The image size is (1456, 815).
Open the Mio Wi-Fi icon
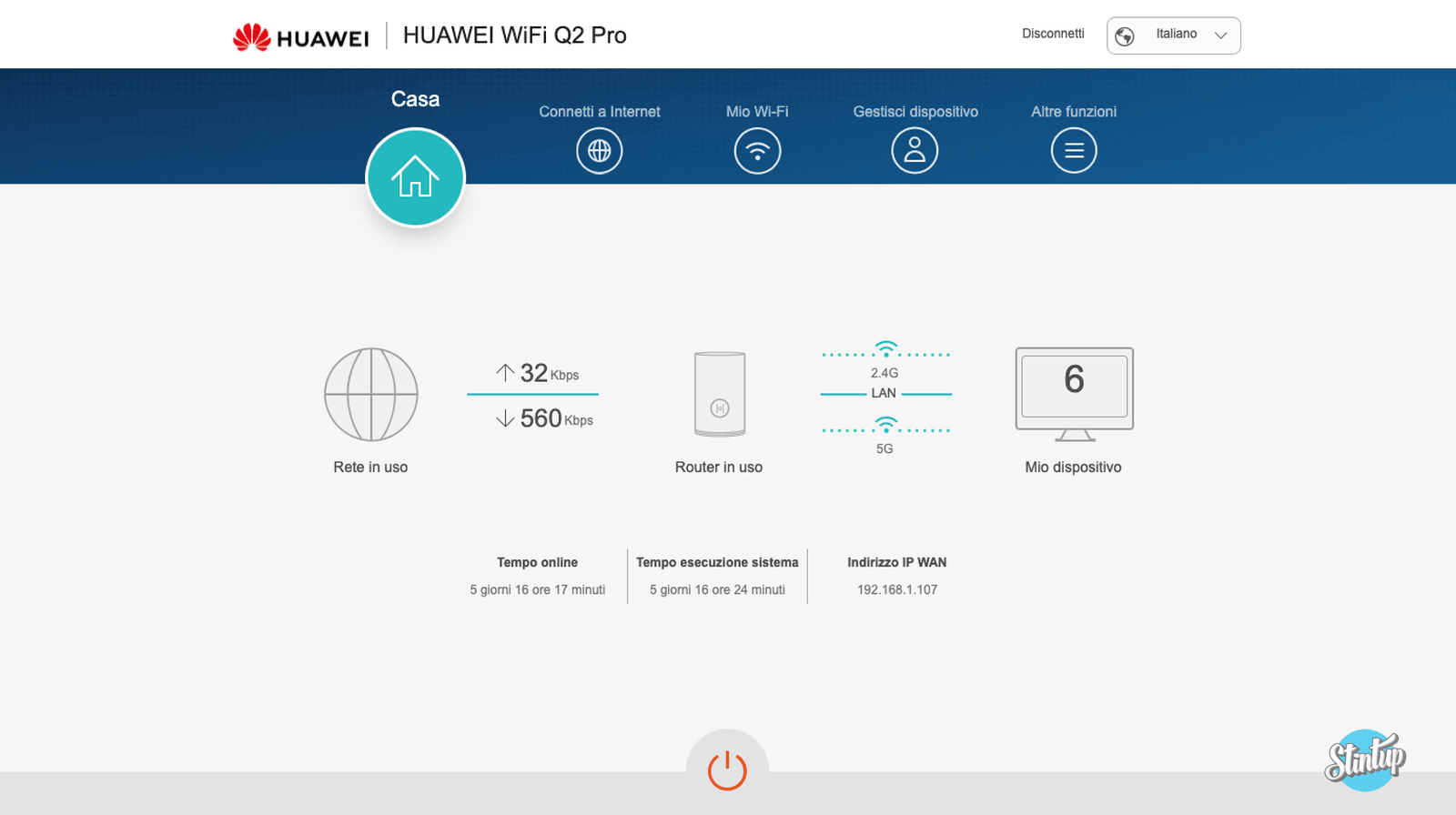(x=757, y=151)
